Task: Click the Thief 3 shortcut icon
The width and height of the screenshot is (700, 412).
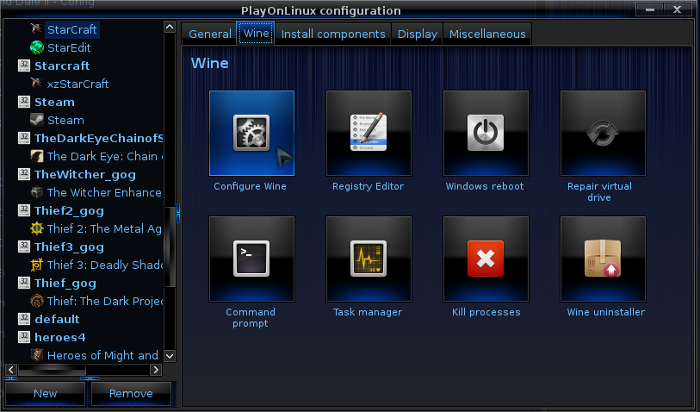Action: coord(37,264)
